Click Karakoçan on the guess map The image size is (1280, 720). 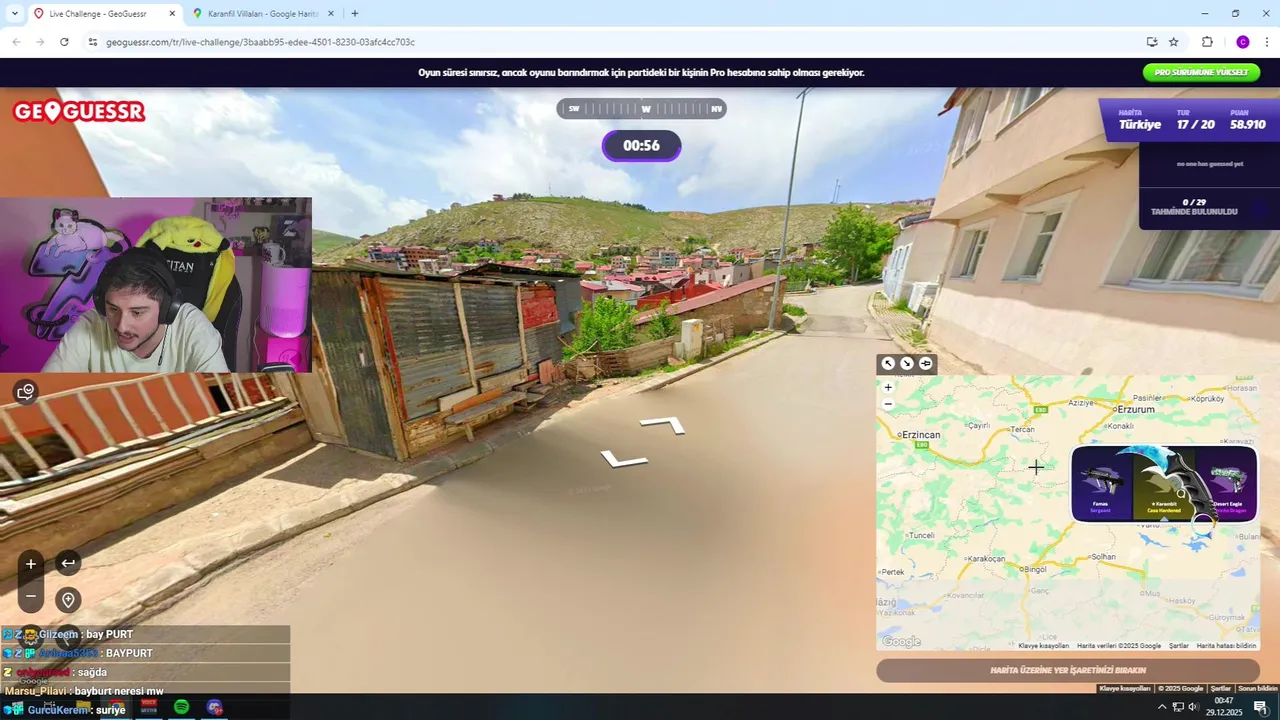pos(986,559)
